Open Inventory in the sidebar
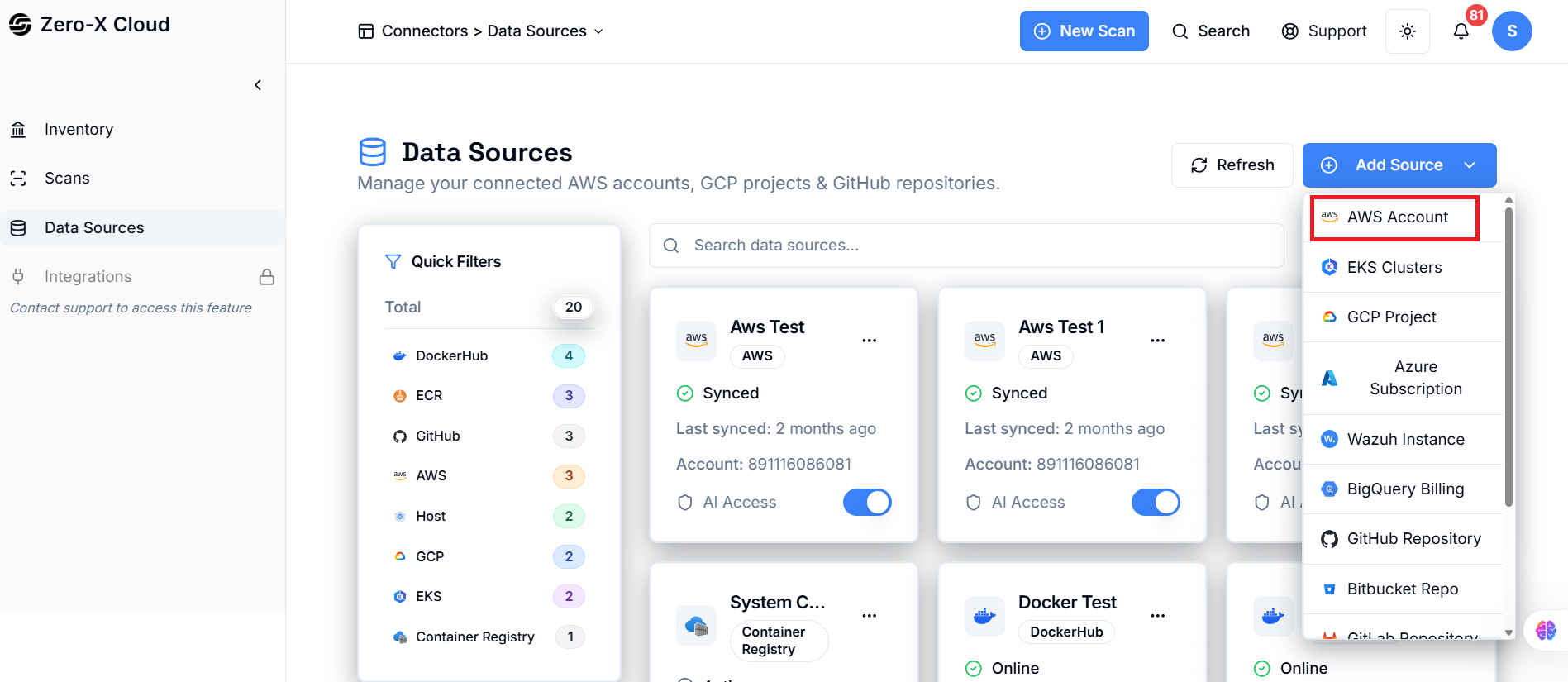 click(142, 130)
